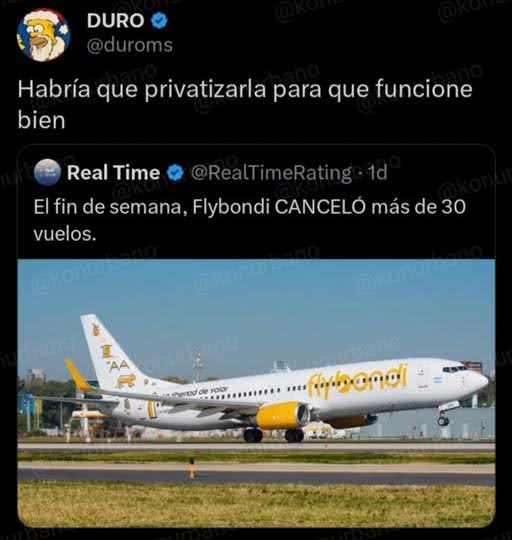Click the plane's nose landing gear

pyautogui.click(x=443, y=416)
